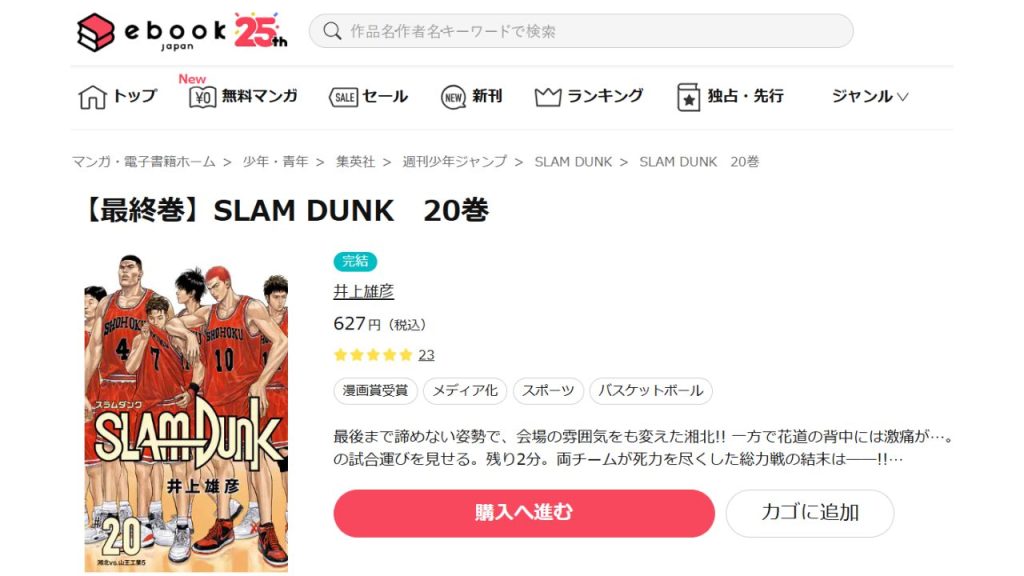The image size is (1024, 576).
Task: Open 週刊少年ジャンプ breadcrumb link
Action: pos(455,162)
